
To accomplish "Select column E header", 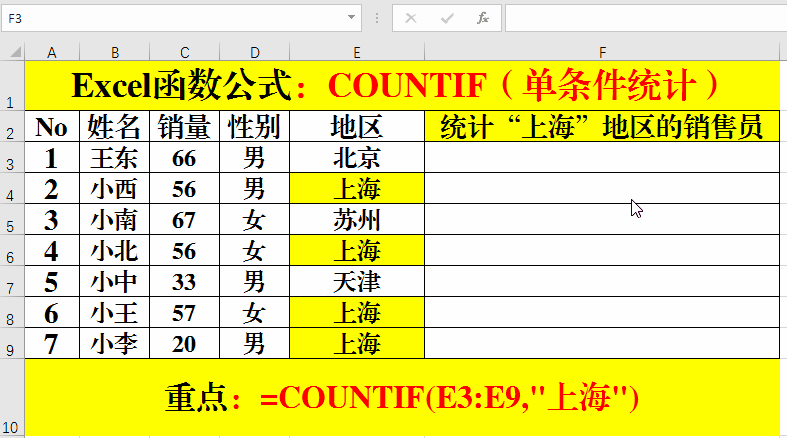I will (357, 52).
